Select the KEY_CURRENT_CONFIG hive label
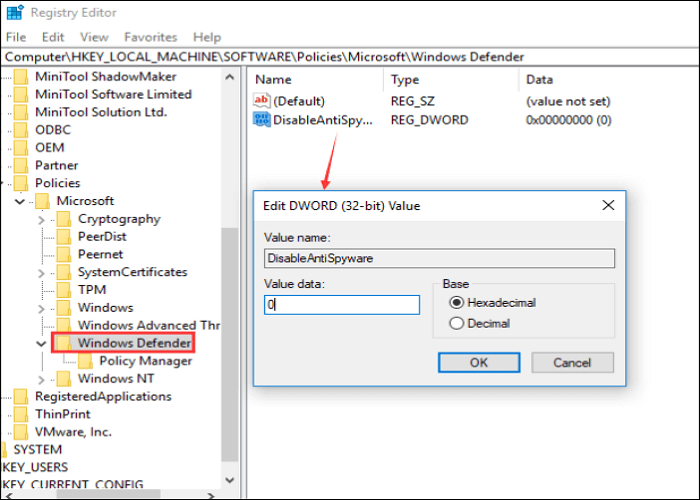This screenshot has width=700, height=500. (73, 485)
